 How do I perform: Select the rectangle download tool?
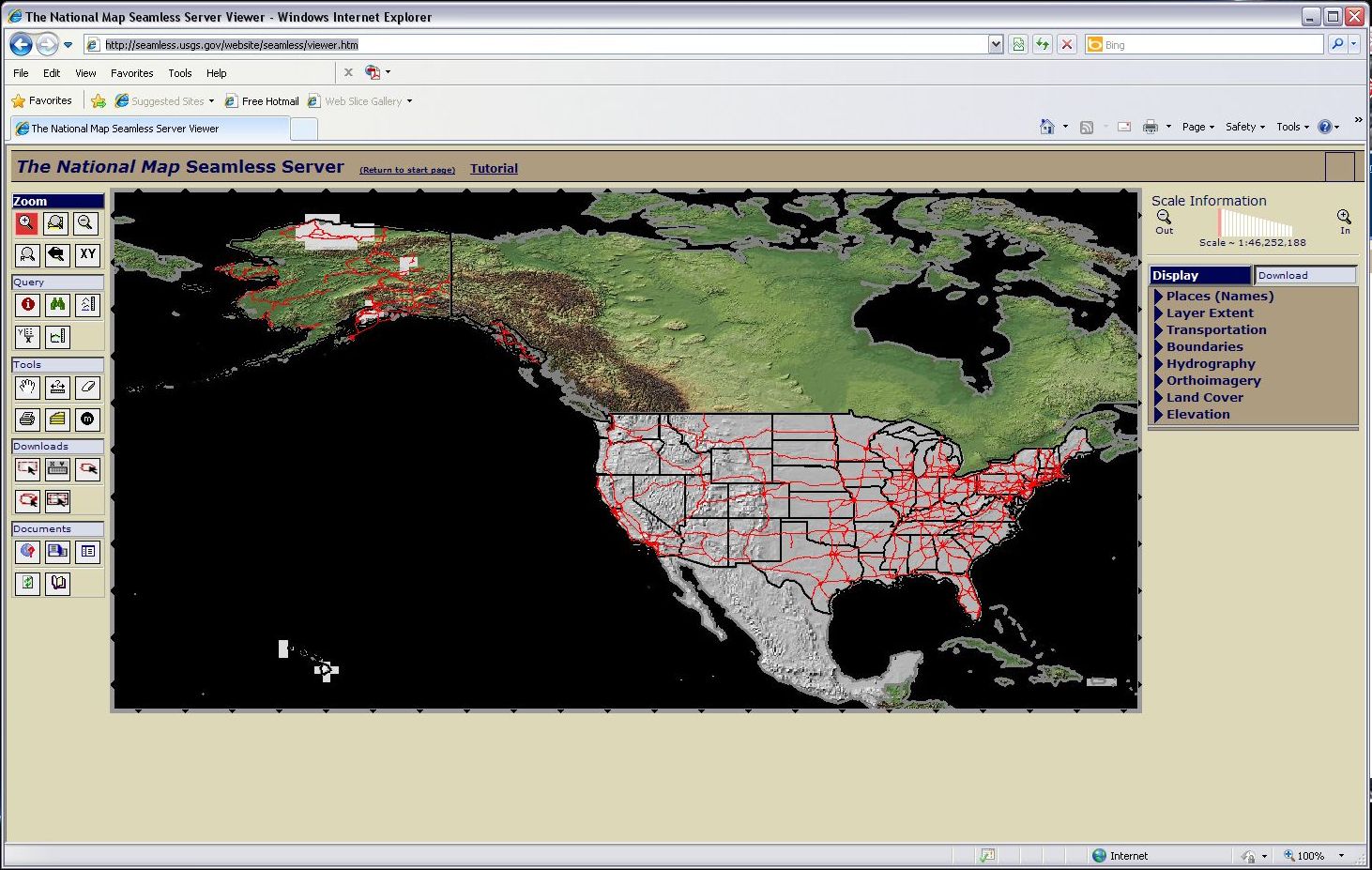[27, 469]
